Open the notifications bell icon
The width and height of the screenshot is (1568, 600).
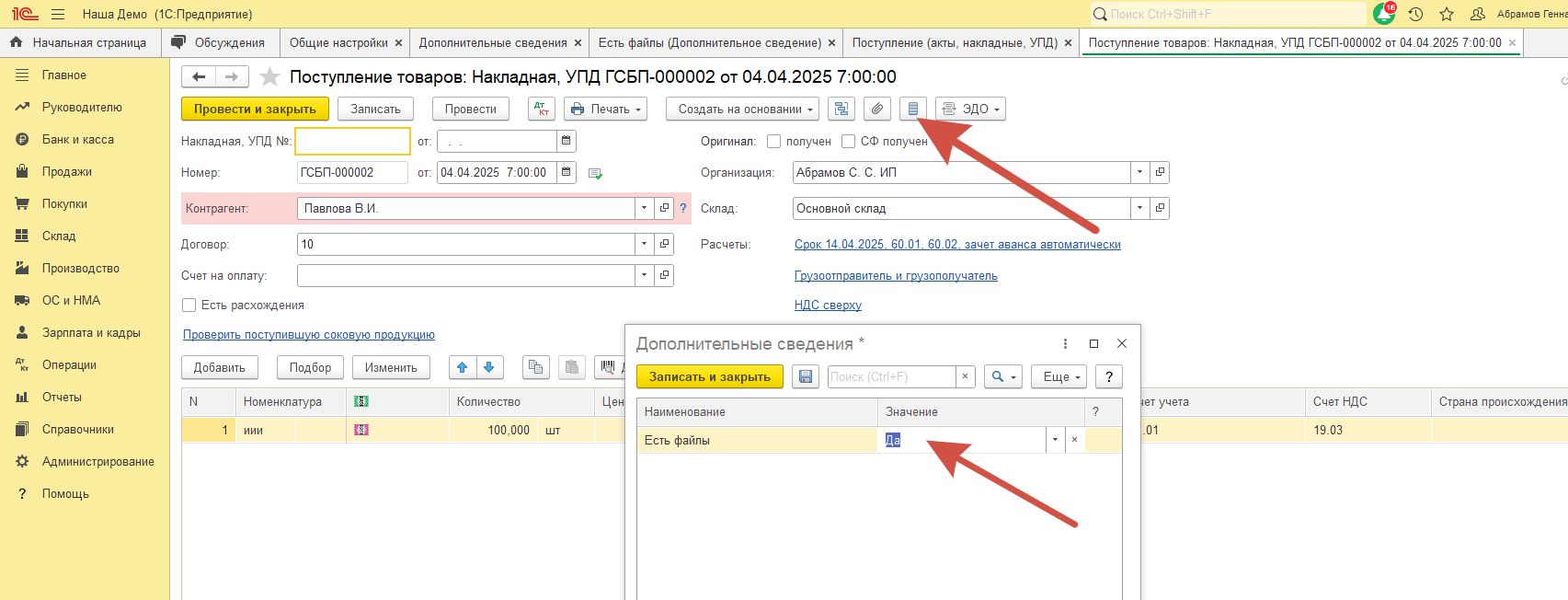(x=1383, y=14)
